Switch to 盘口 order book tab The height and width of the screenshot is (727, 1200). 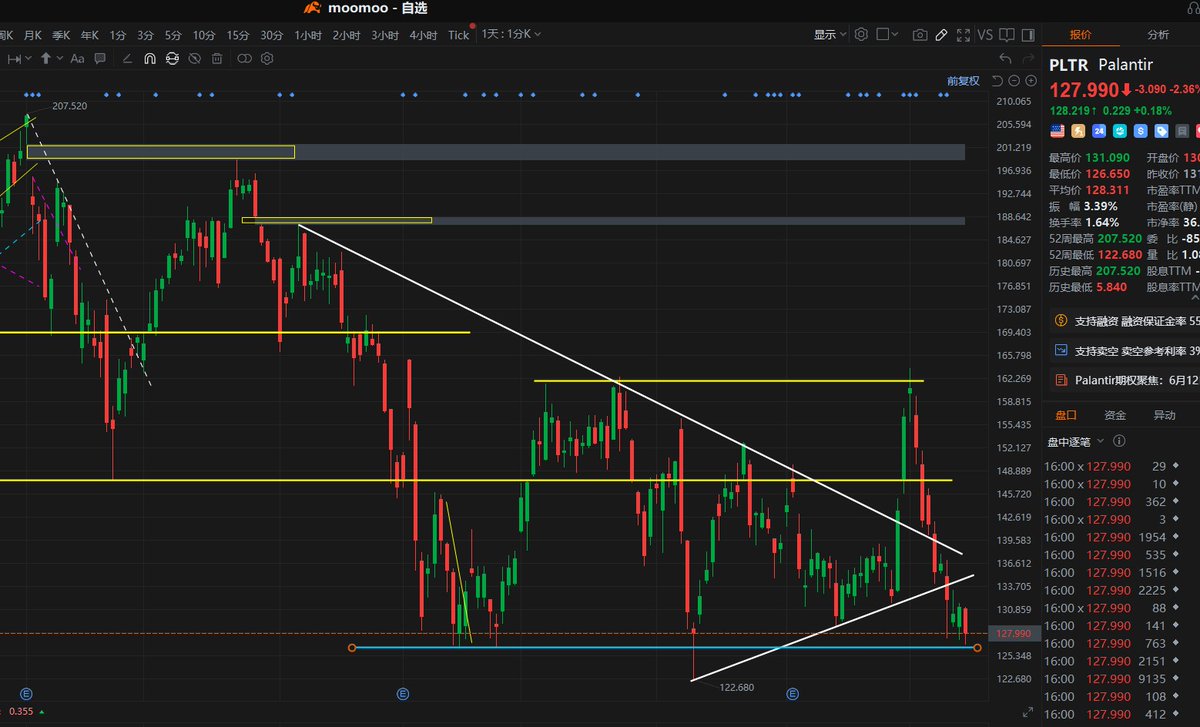(x=1064, y=415)
